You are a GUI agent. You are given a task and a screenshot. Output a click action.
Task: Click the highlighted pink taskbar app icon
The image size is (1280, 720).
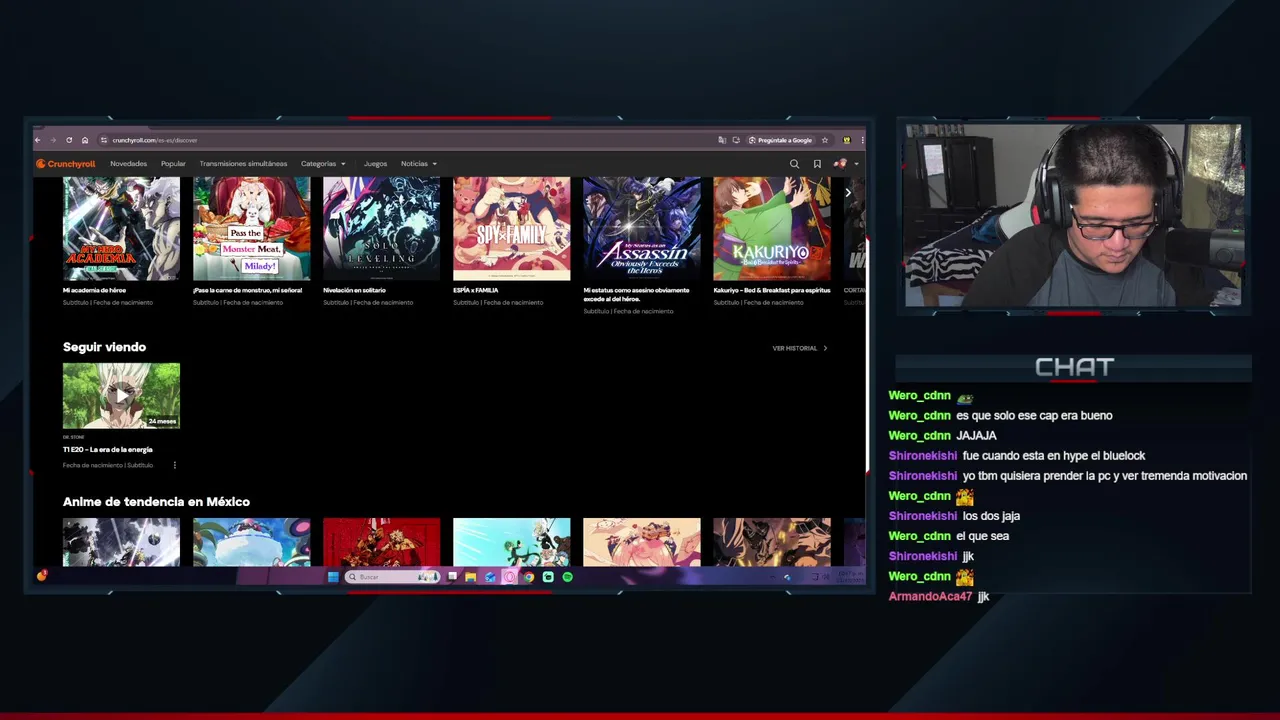(509, 577)
